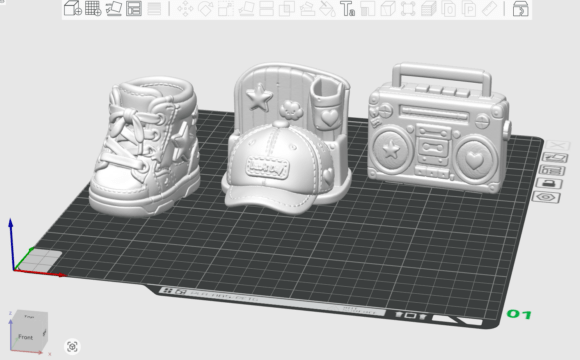This screenshot has height=360, width=580.
Task: Select the Color painting bucket tool
Action: click(327, 9)
